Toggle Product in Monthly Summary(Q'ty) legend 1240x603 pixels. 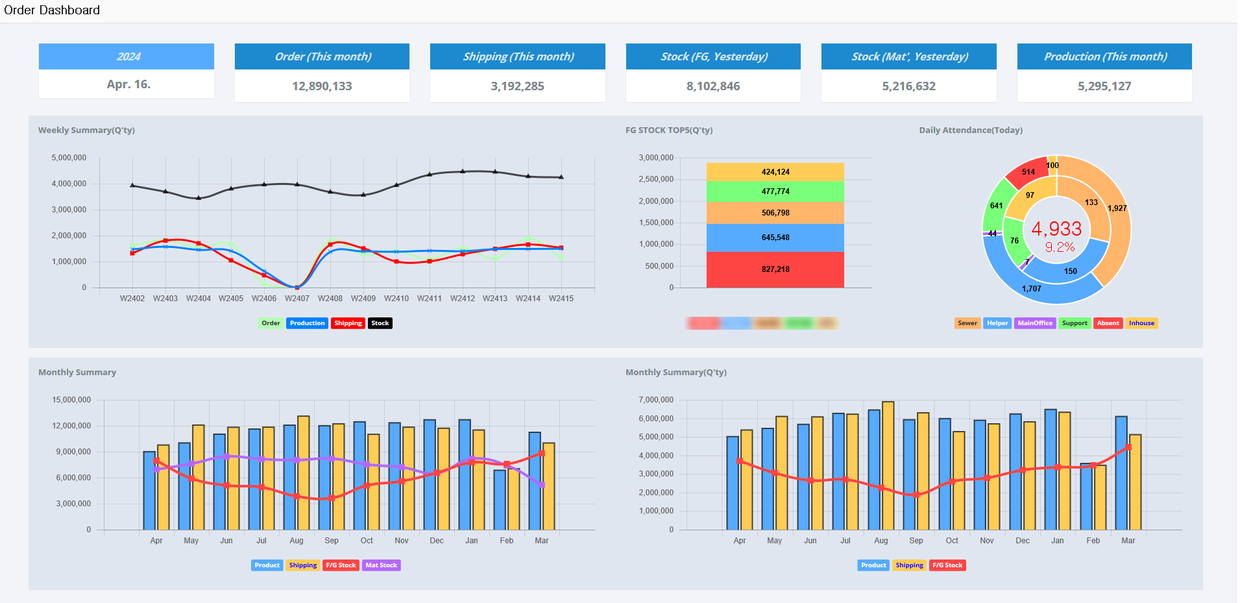[873, 565]
